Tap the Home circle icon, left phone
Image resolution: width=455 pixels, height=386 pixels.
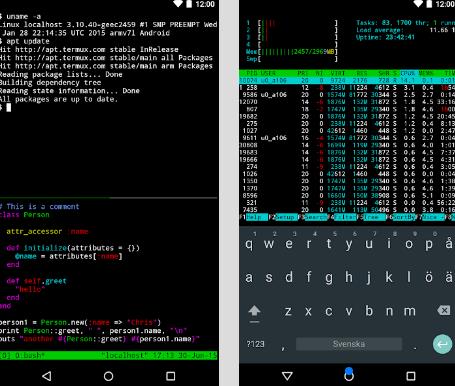coord(108,376)
